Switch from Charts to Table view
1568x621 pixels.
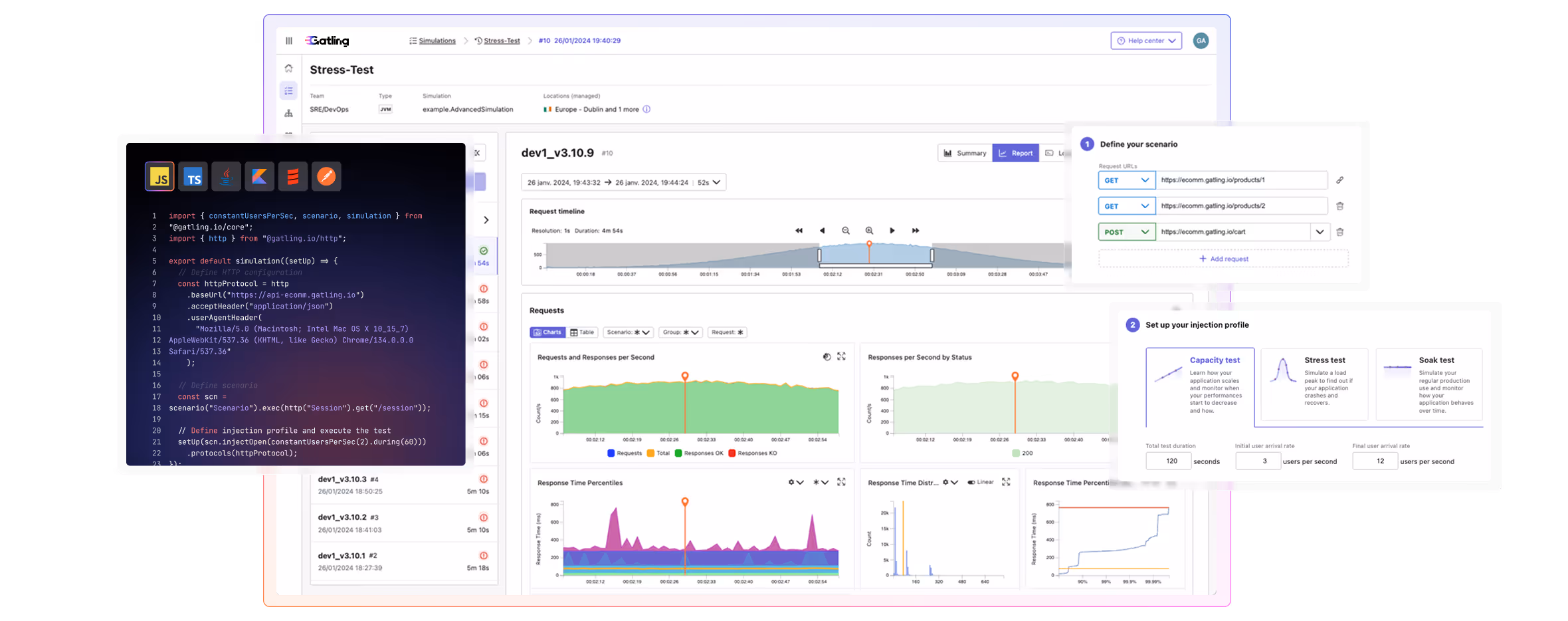pos(583,332)
